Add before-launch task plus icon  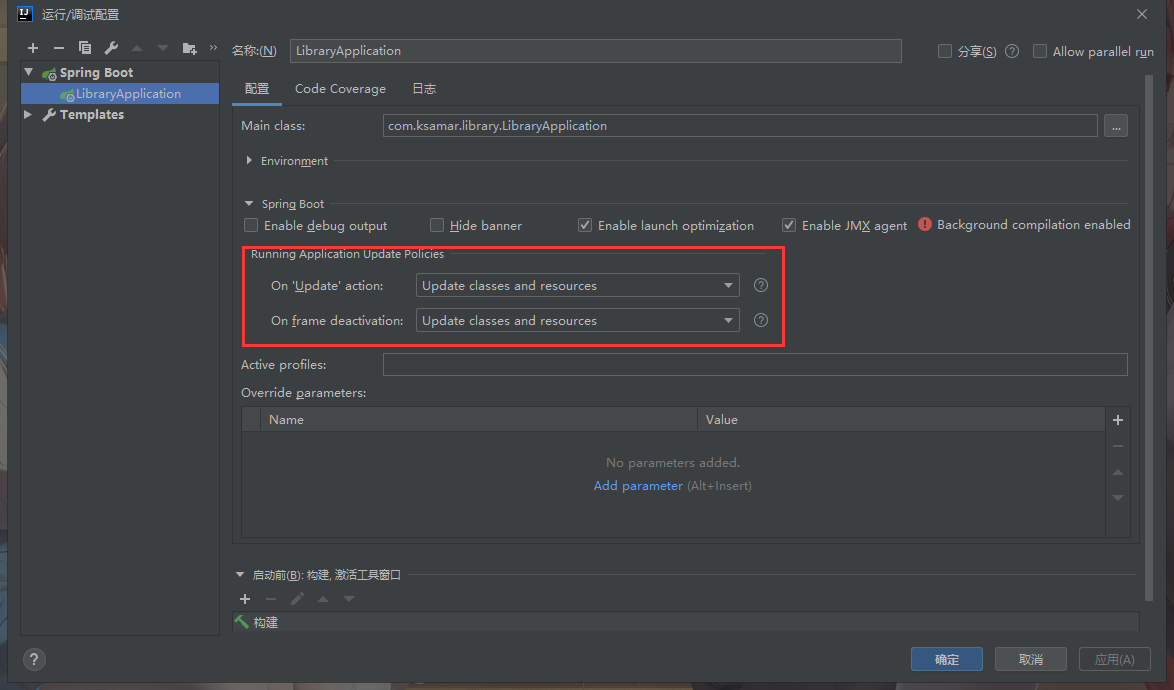[245, 599]
